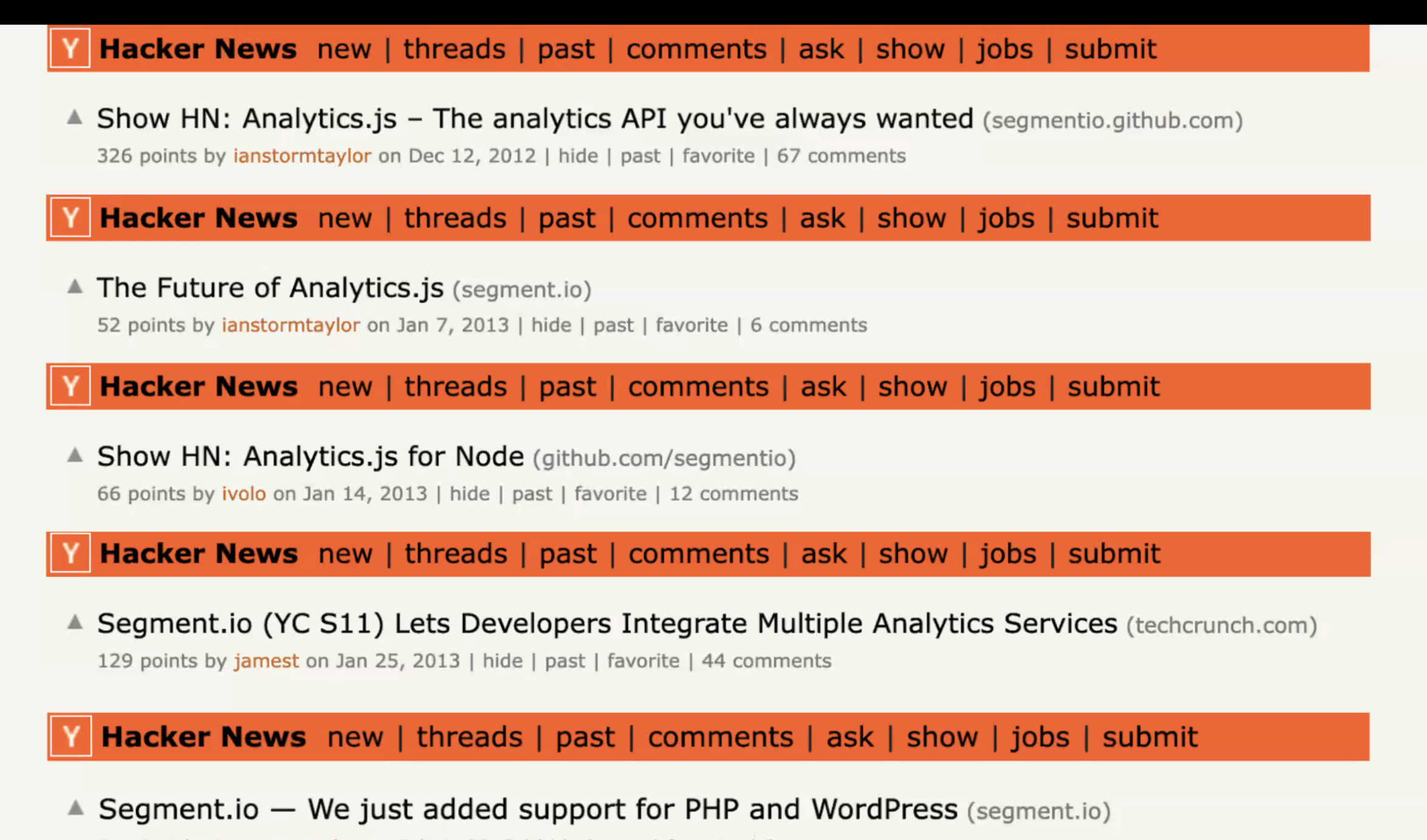Click the Y logo above Future of Analytics.js
1427x840 pixels.
point(70,217)
